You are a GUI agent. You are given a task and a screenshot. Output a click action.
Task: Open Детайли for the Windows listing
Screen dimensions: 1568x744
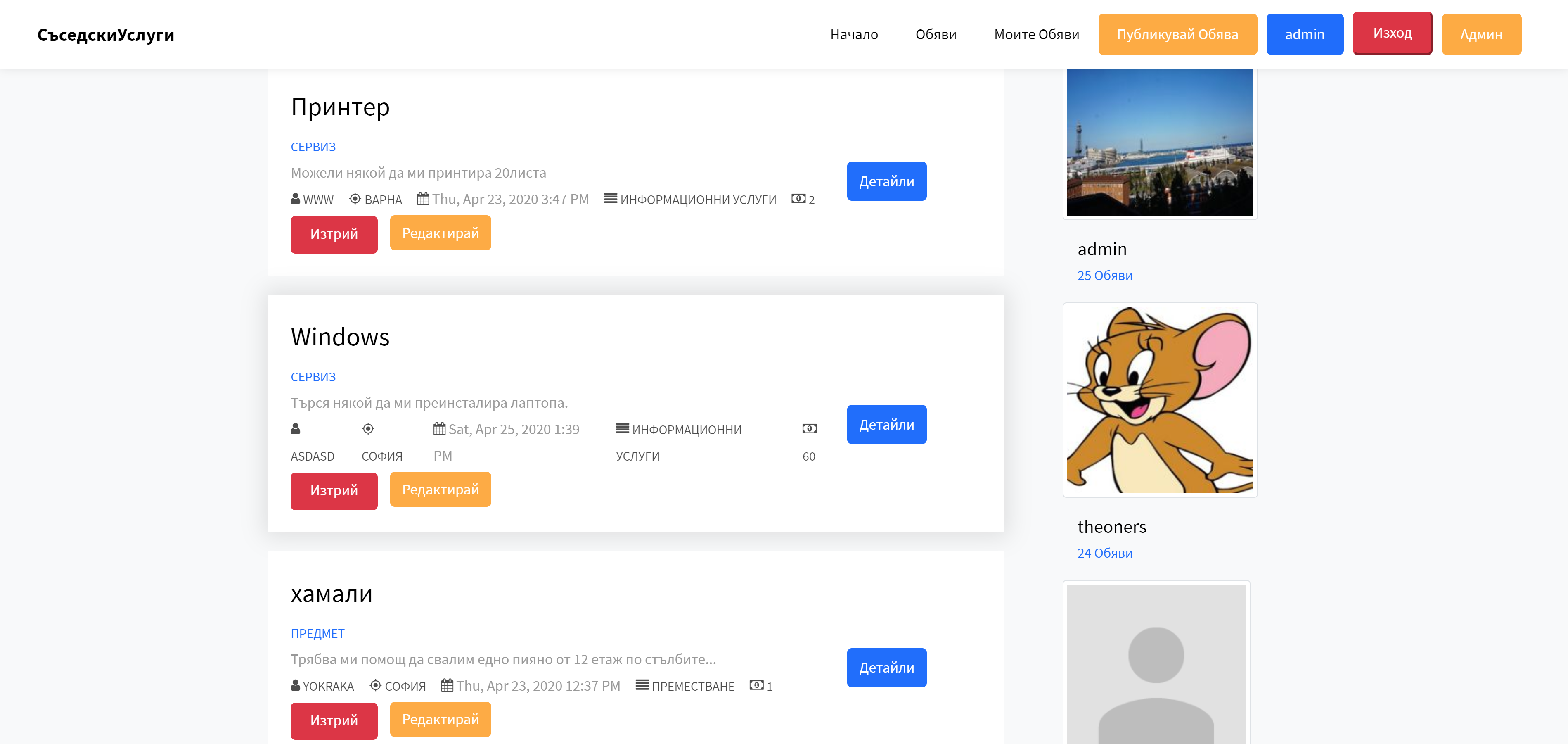[886, 424]
